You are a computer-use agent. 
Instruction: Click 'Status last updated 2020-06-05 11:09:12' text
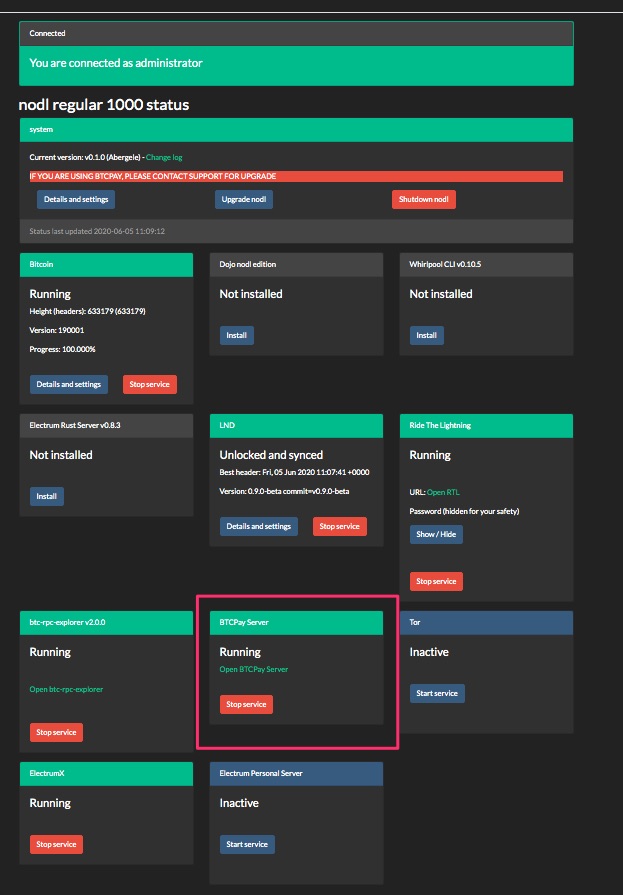pos(97,231)
